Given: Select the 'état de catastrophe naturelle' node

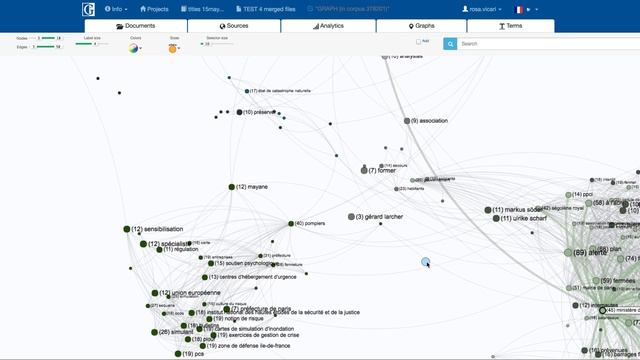Looking at the screenshot, I should point(247,91).
